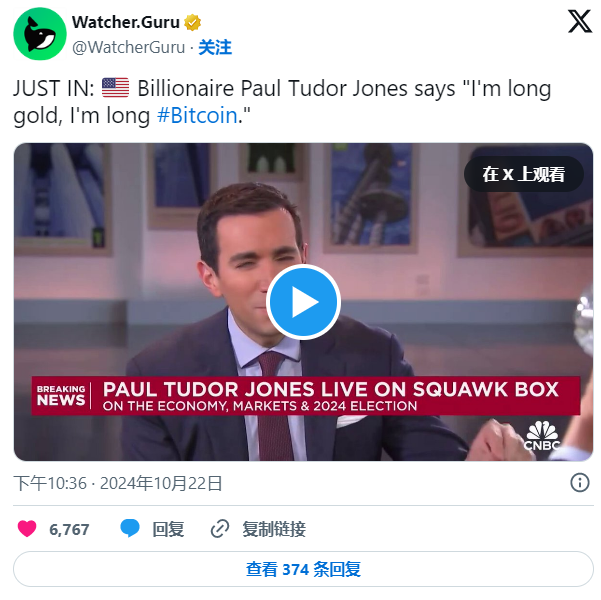Click the gold verified badge

[192, 22]
